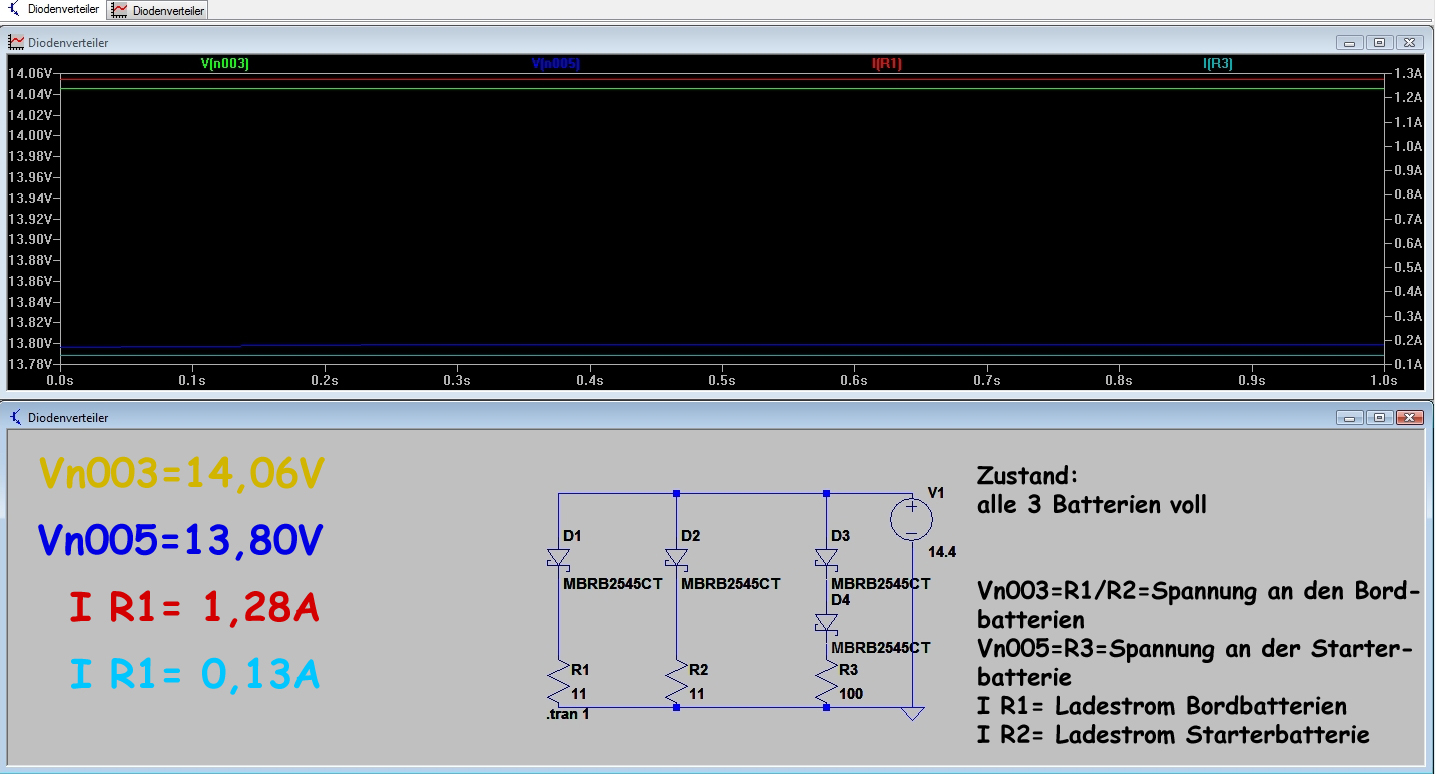Select the D4 diode symbol
This screenshot has width=1436, height=774.
click(826, 622)
